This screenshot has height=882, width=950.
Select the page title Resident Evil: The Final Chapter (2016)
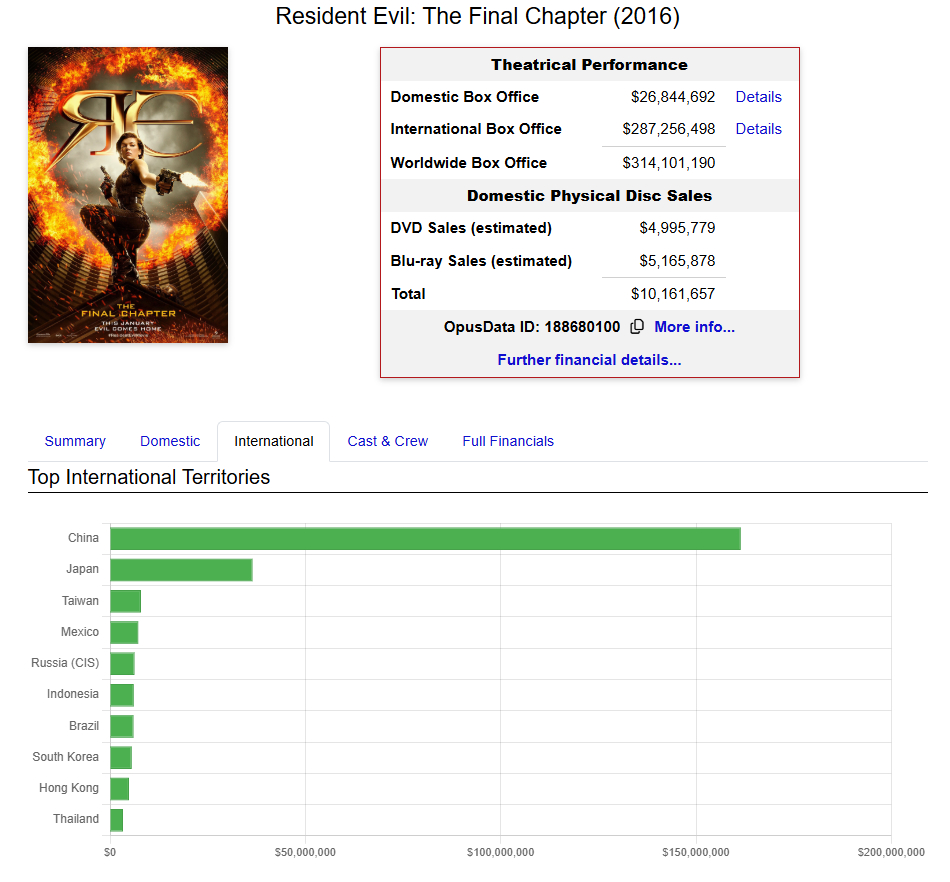tap(477, 16)
